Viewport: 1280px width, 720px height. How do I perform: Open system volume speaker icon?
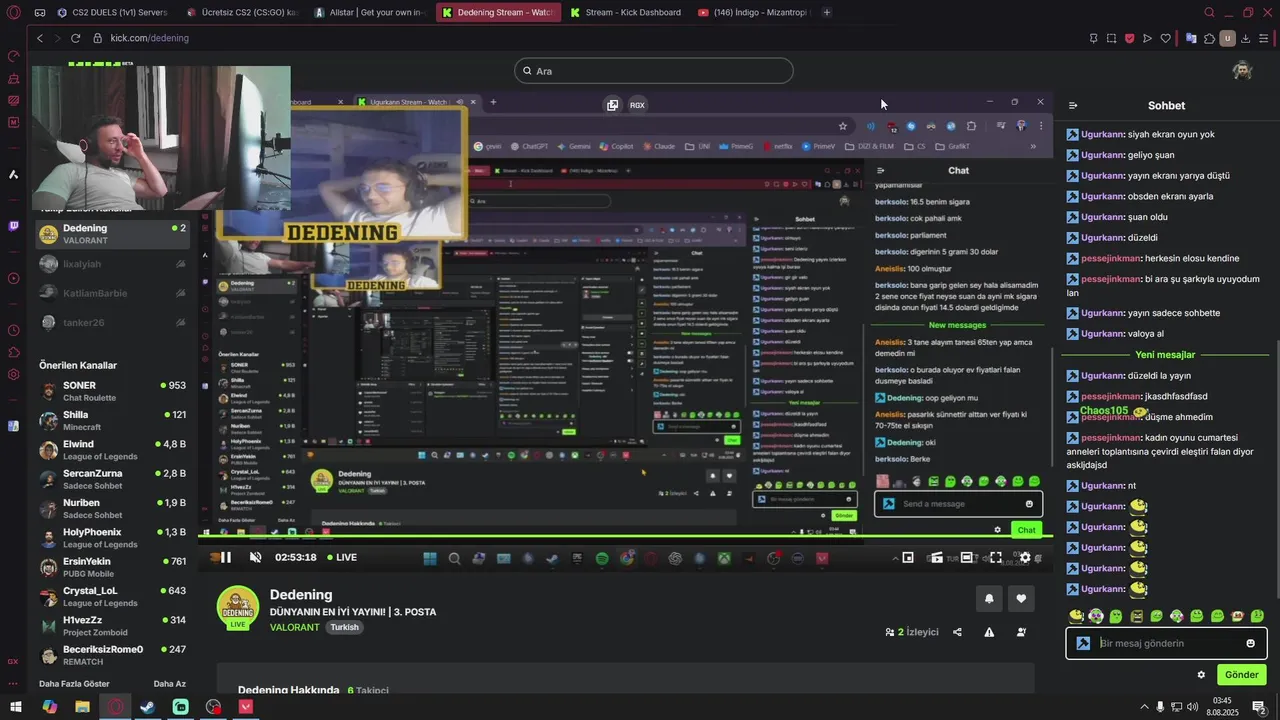click(x=1192, y=707)
